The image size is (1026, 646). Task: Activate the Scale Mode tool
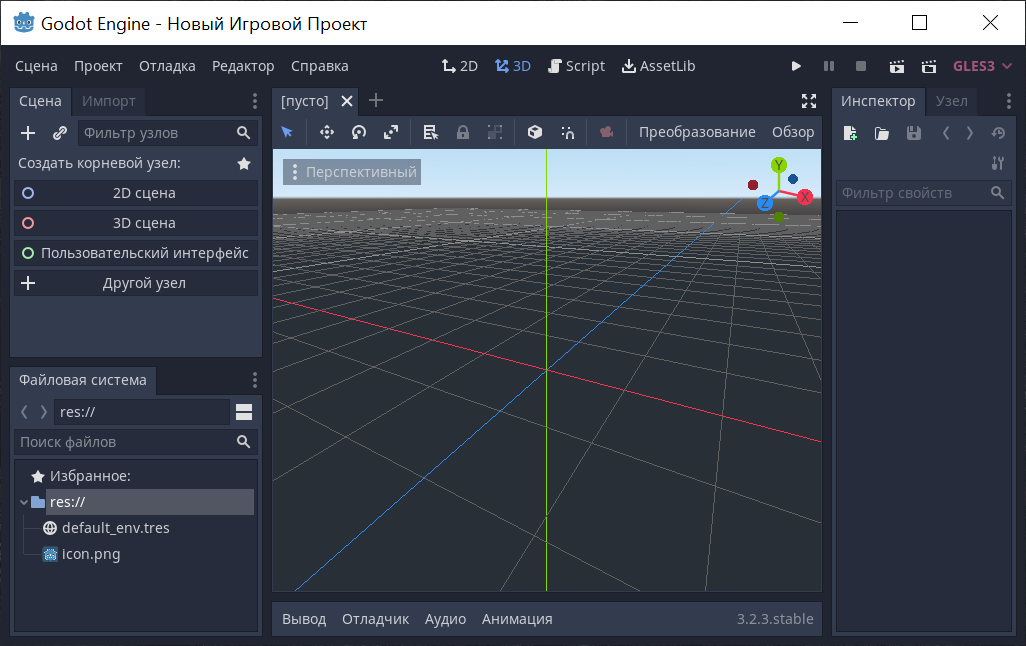click(x=391, y=132)
